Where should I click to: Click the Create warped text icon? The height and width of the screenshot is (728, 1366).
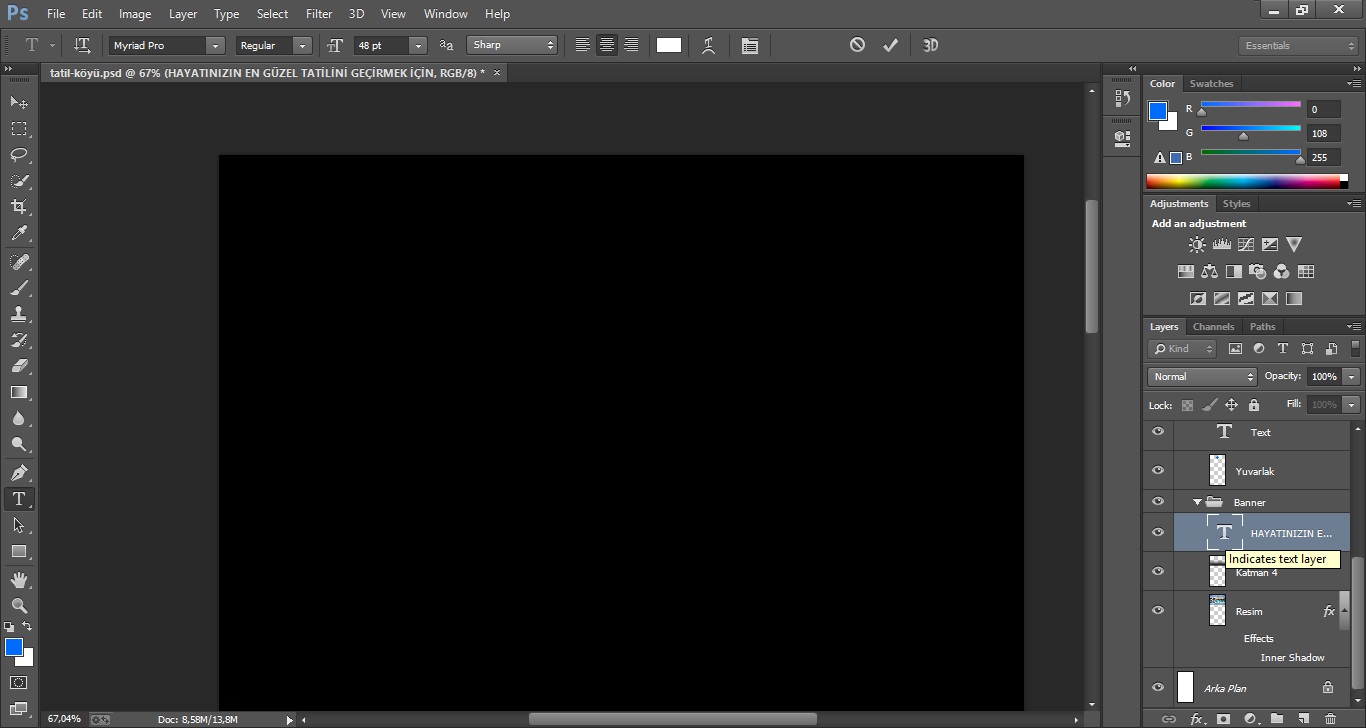click(708, 45)
